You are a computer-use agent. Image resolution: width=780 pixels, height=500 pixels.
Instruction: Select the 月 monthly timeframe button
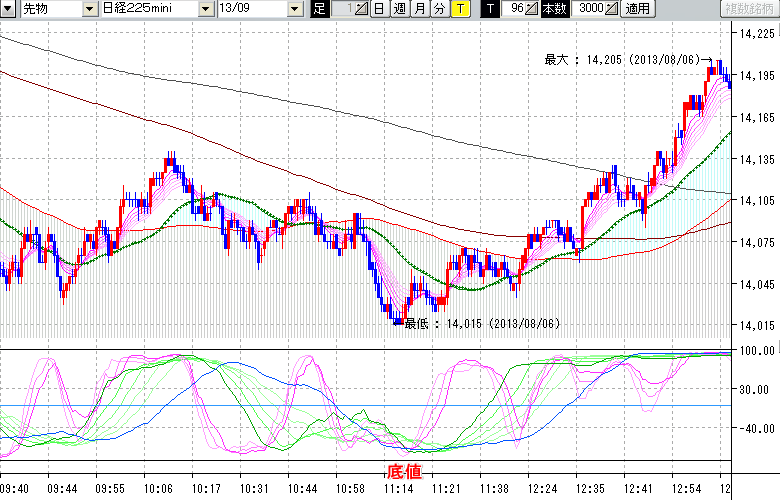[x=419, y=9]
